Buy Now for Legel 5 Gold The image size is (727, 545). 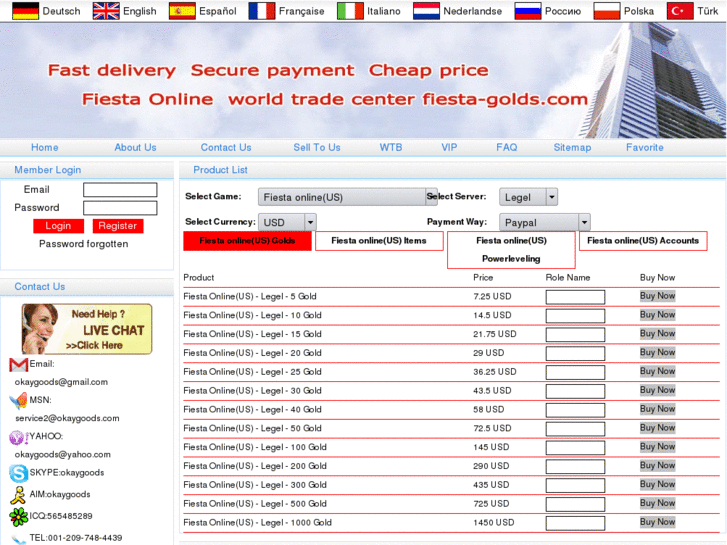click(x=657, y=296)
